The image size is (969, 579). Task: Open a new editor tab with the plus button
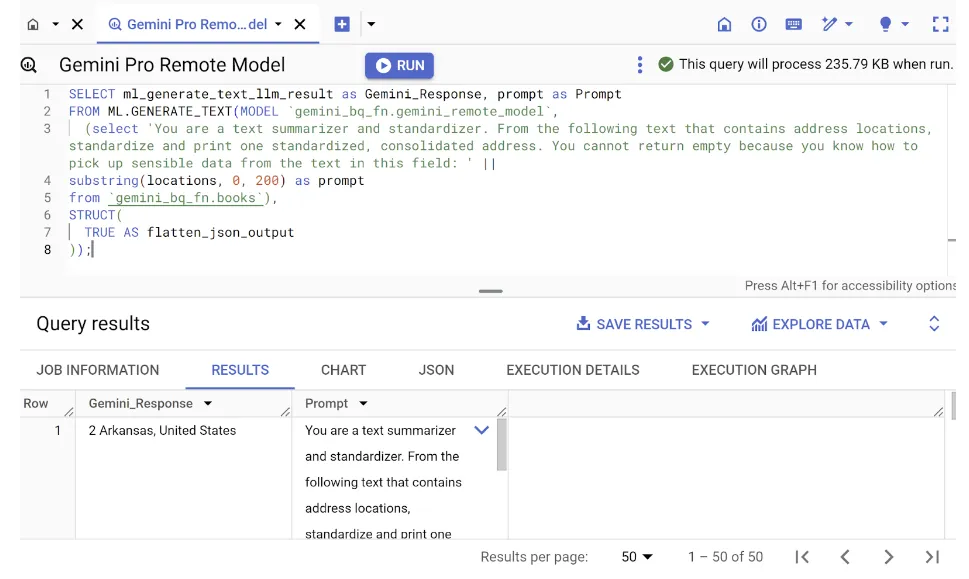[x=341, y=23]
